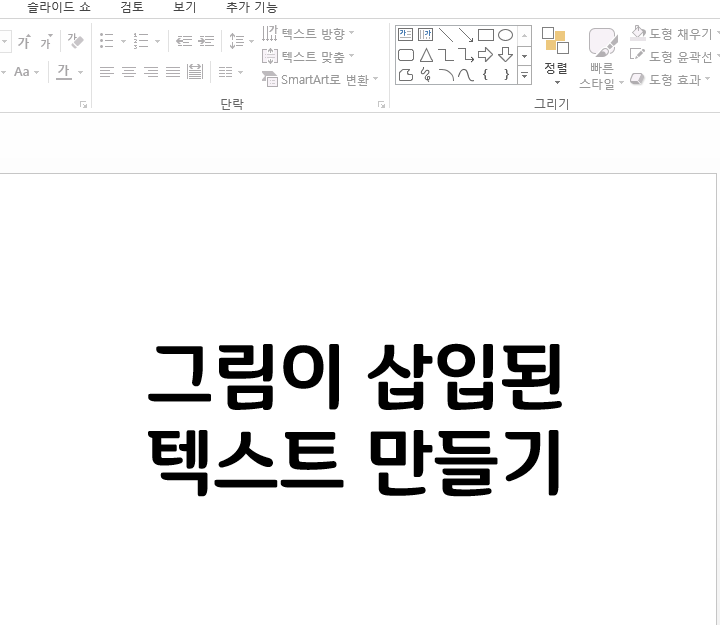Open 텍스트 맞춤 menu
This screenshot has width=720, height=625.
tap(308, 56)
